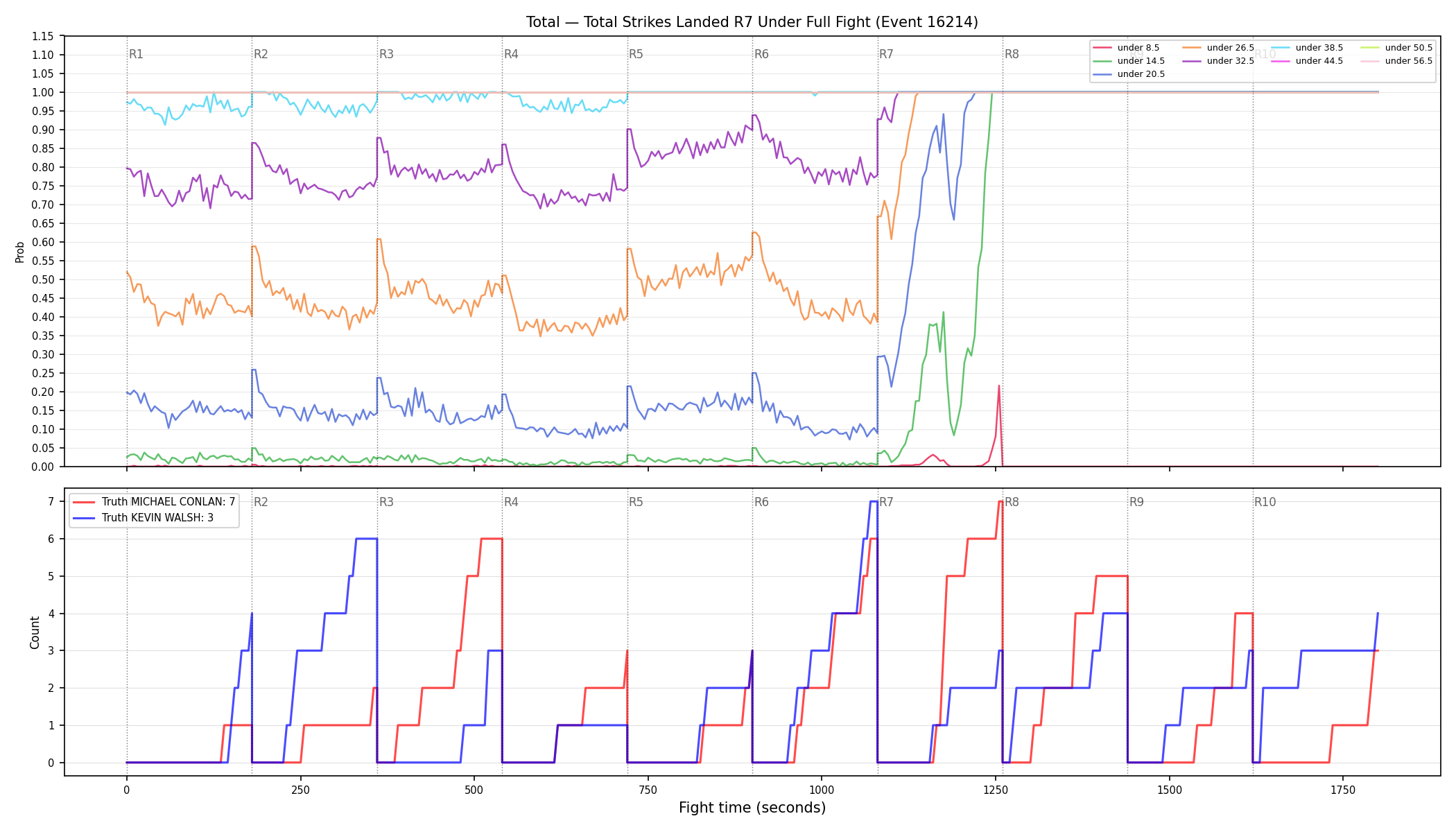Click the R6 round marker in probability chart

coord(761,54)
